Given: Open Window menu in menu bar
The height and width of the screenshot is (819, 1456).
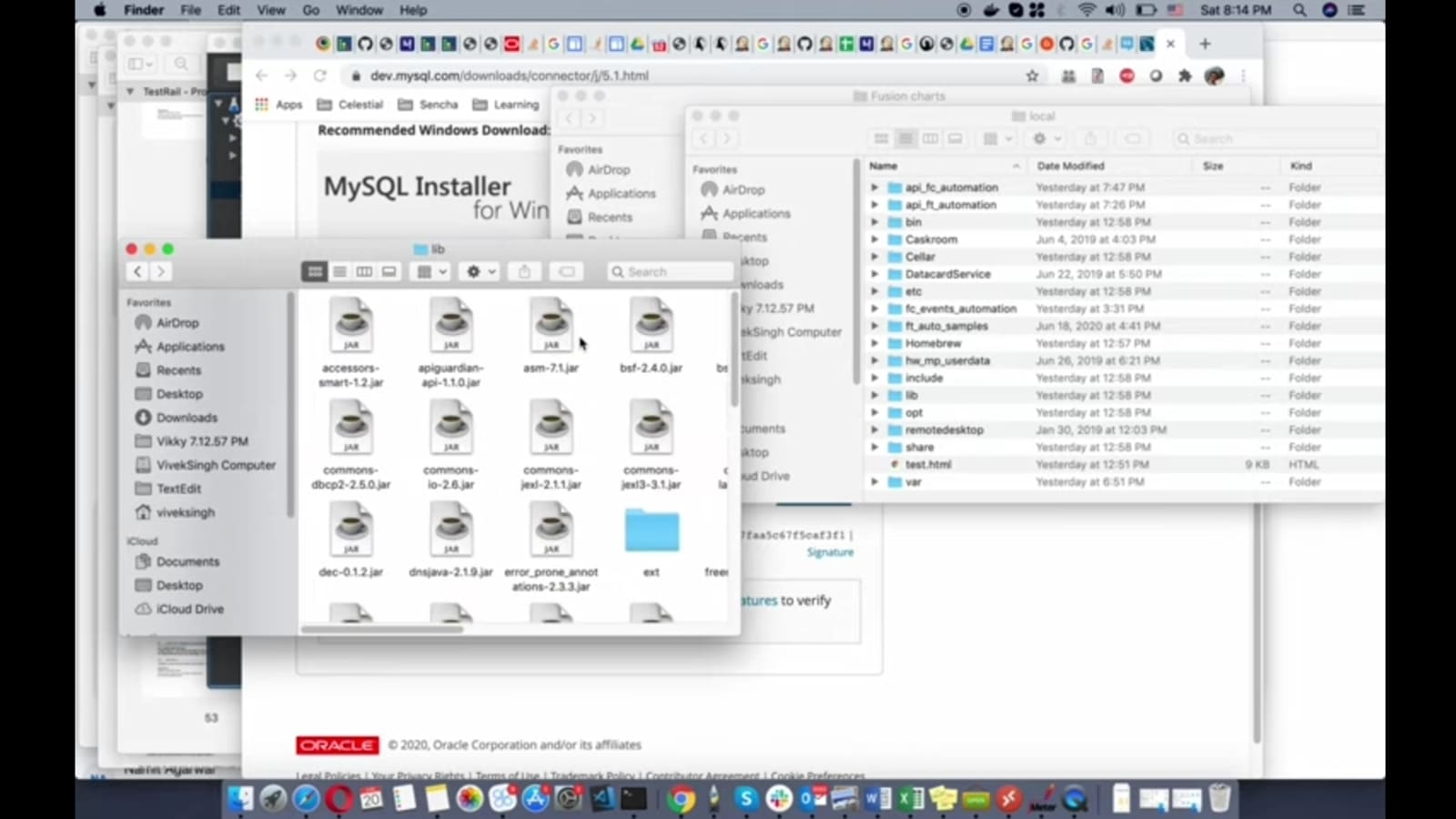Looking at the screenshot, I should pos(359,10).
